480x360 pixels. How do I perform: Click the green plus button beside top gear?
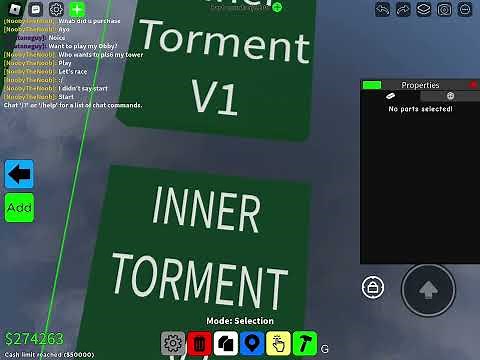[77, 9]
